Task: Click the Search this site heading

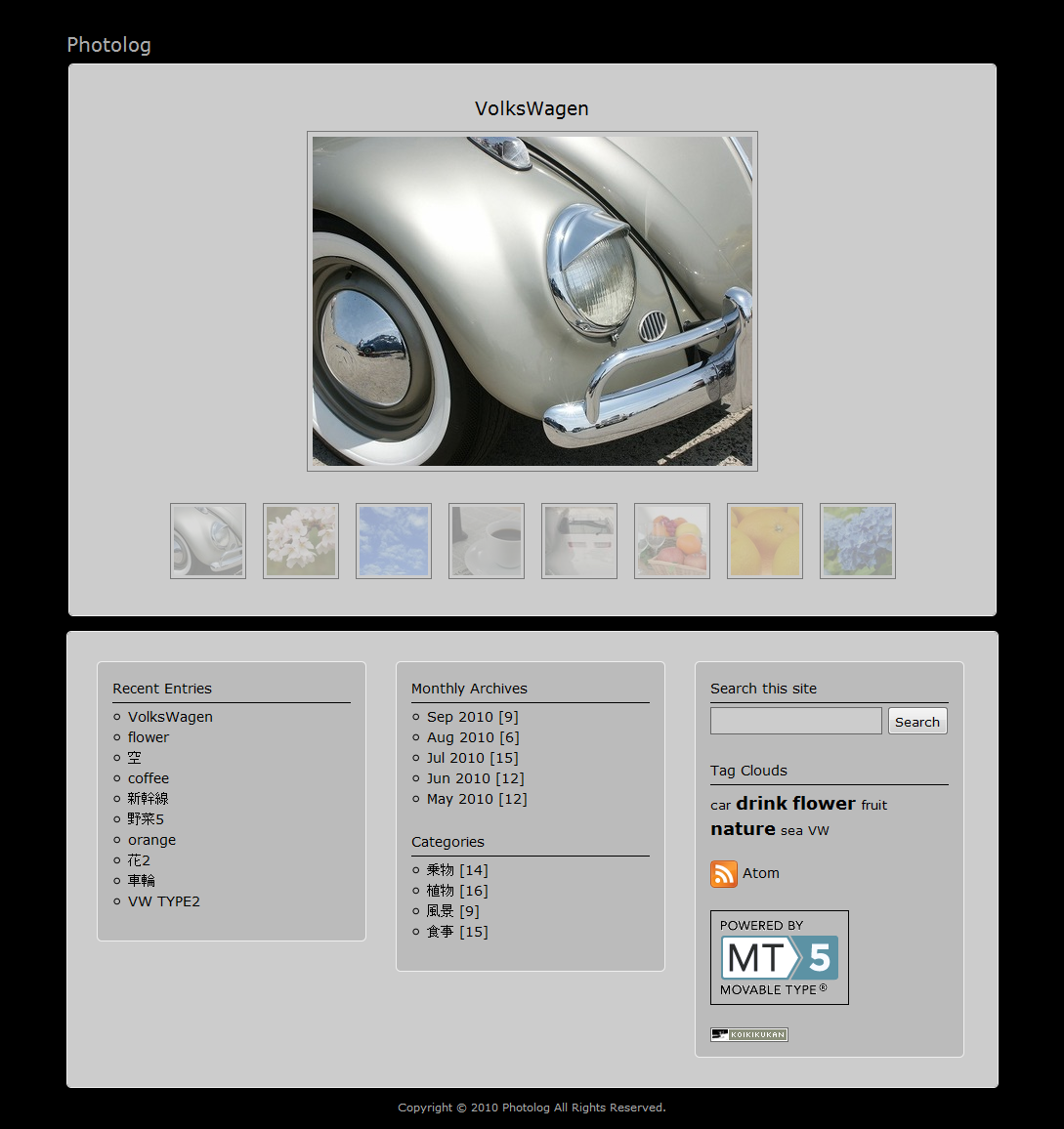Action: pyautogui.click(x=764, y=689)
